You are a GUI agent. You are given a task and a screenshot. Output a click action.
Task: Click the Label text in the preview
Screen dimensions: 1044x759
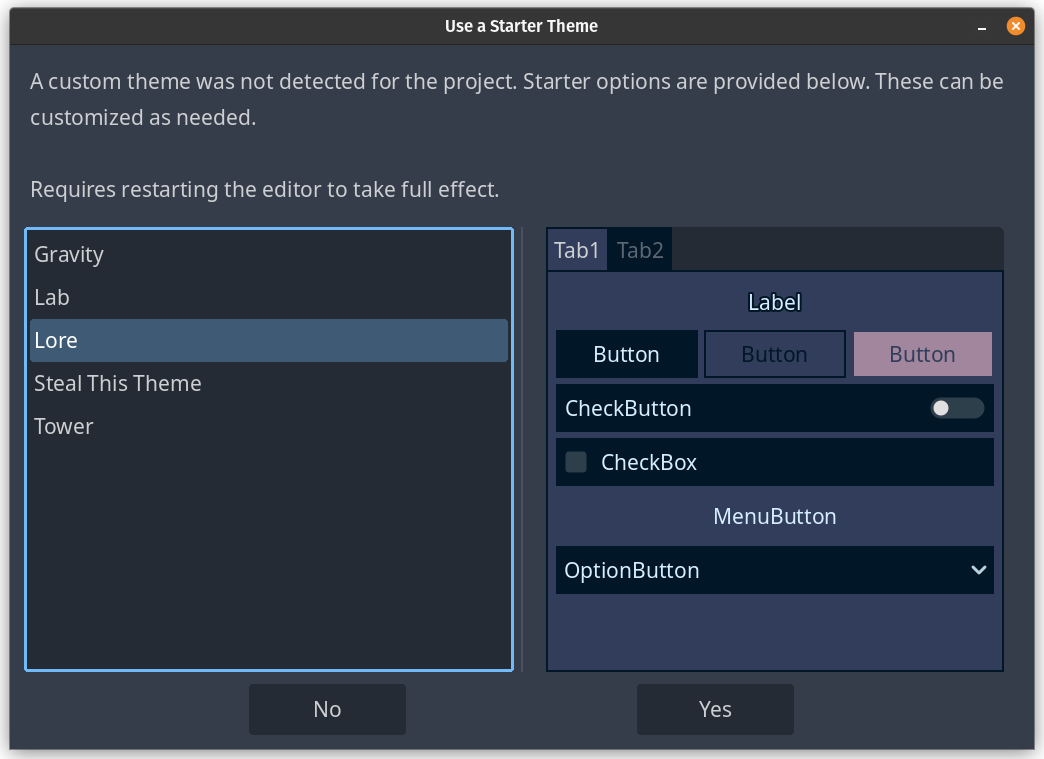[x=774, y=302]
